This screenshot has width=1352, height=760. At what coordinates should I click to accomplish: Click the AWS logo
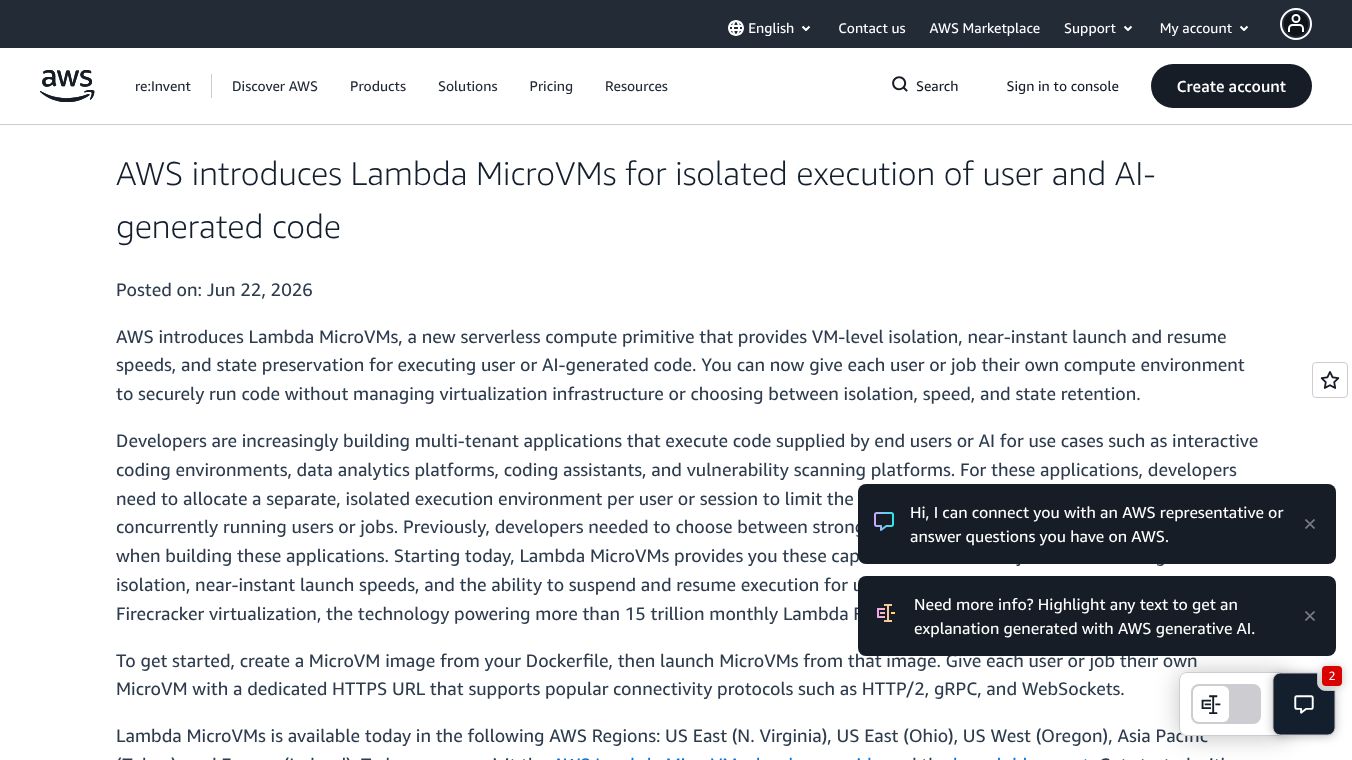(x=67, y=86)
